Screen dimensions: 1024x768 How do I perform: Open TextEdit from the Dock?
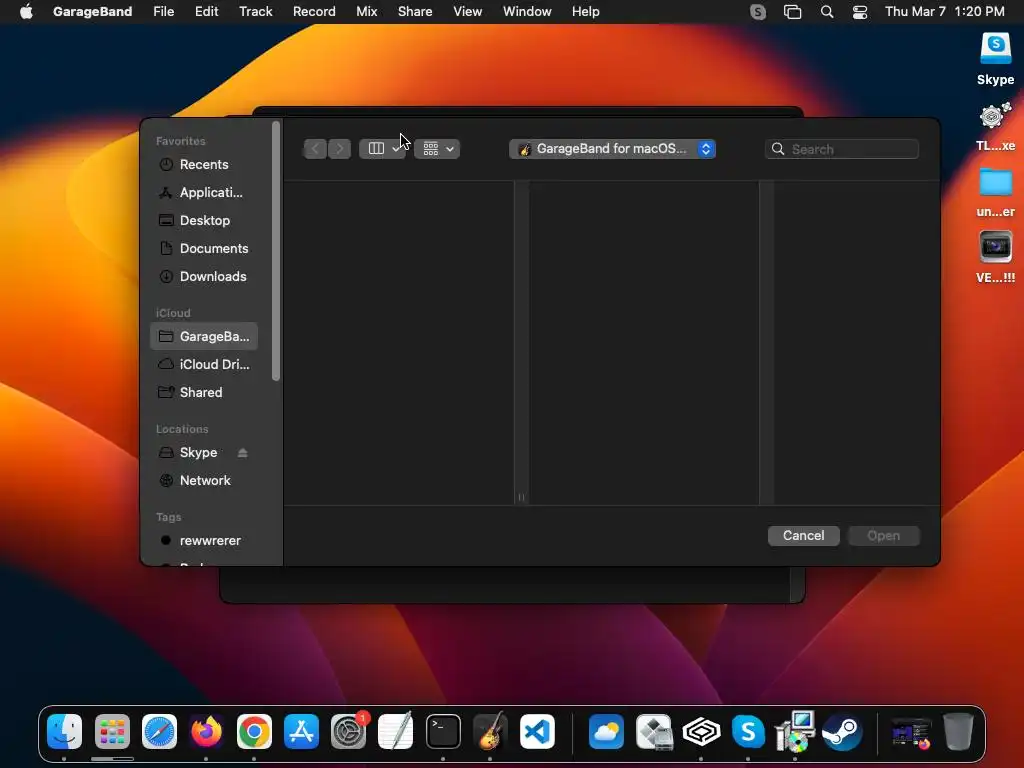point(396,731)
